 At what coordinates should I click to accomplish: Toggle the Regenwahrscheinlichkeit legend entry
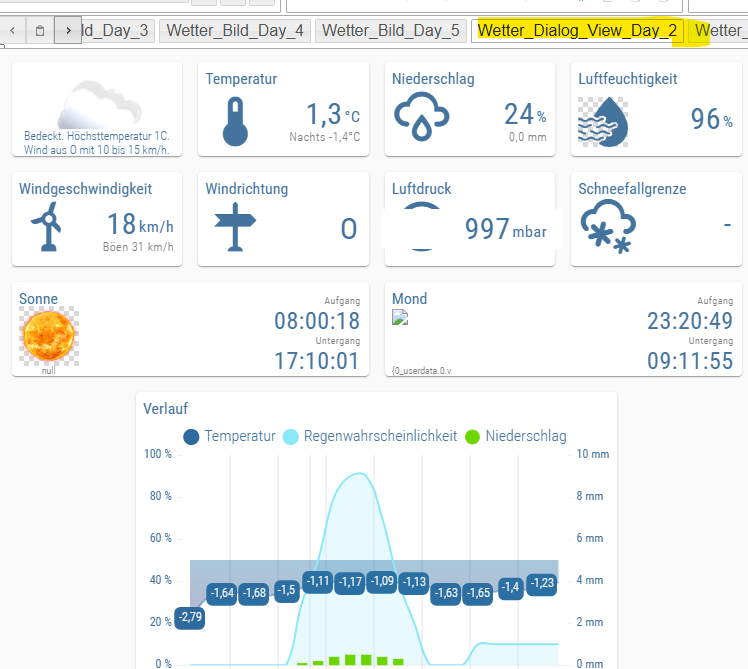coord(370,436)
